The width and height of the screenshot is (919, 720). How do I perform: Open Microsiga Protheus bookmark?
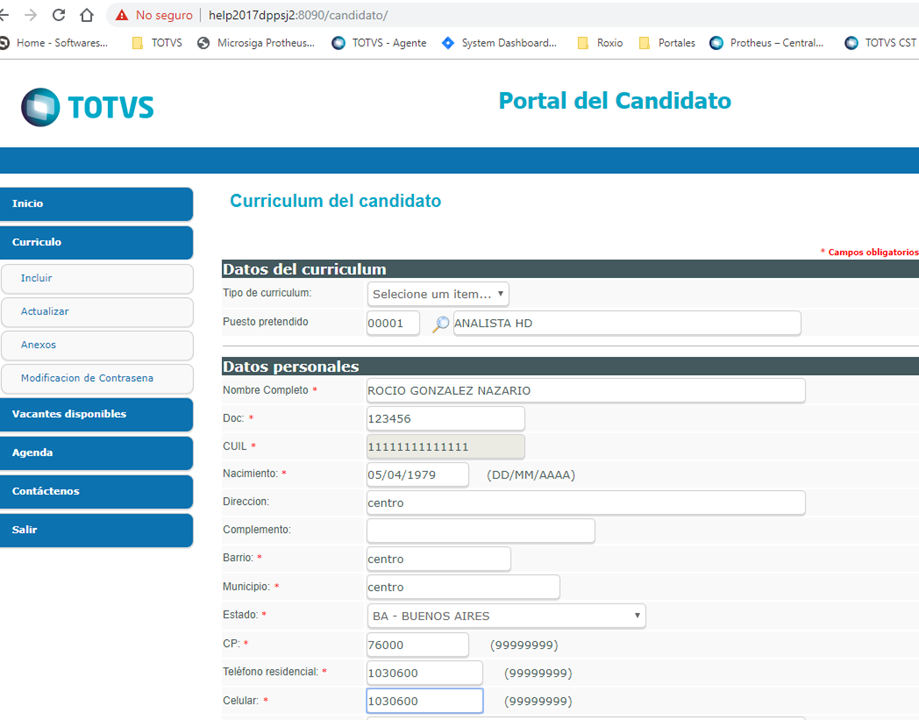[x=256, y=43]
